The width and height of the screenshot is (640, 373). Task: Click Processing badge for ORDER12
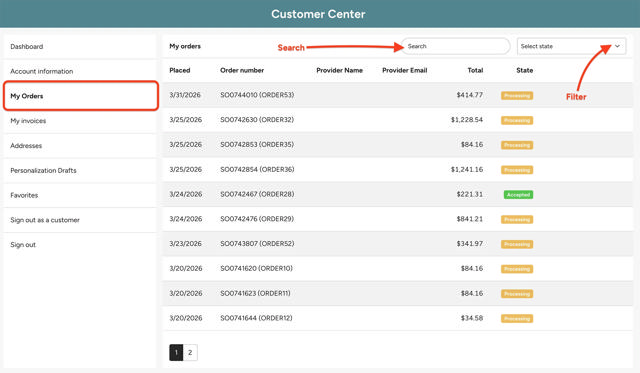coord(517,318)
